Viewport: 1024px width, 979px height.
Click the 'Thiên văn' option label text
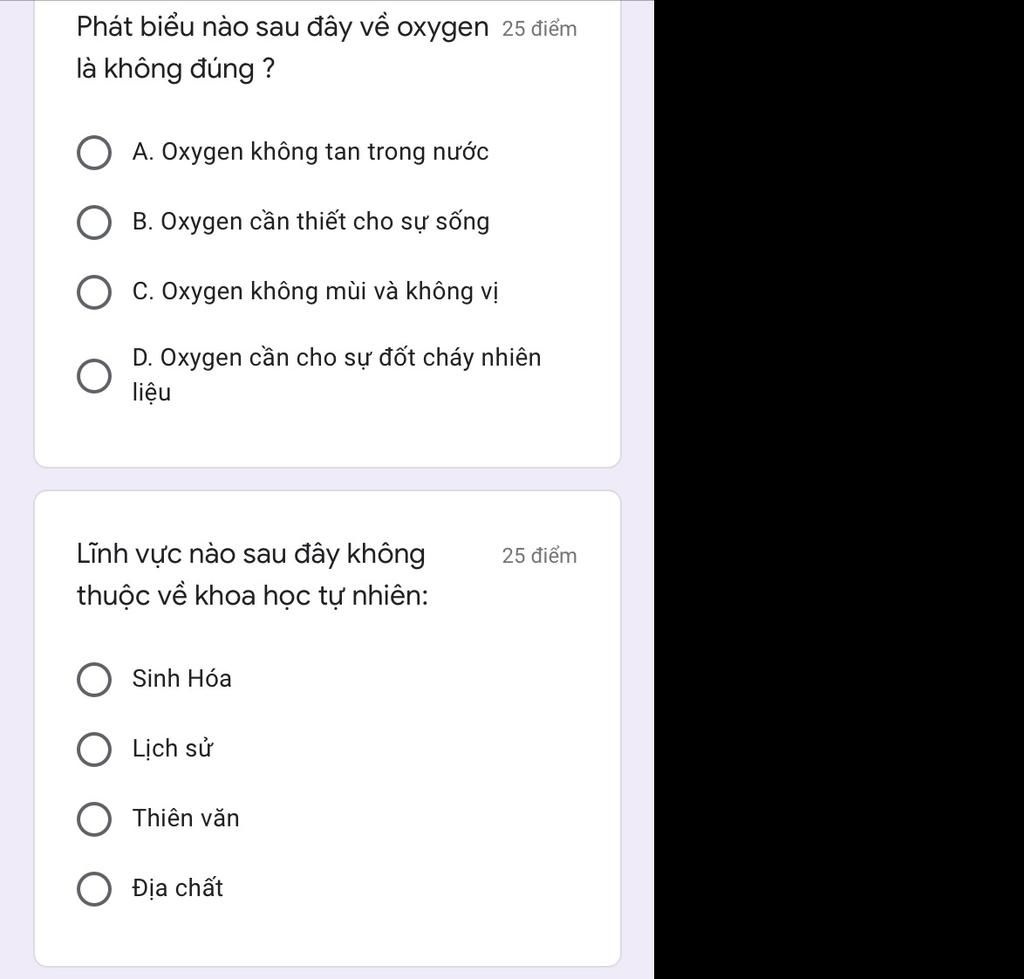pyautogui.click(x=185, y=818)
